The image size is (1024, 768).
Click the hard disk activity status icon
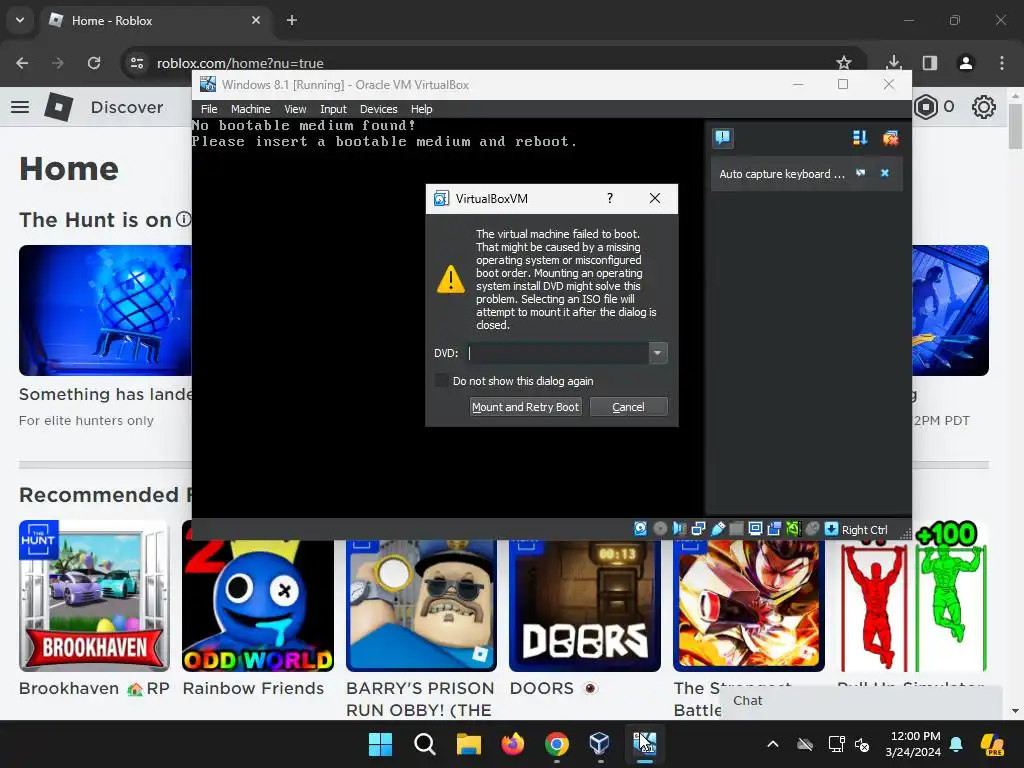(x=641, y=529)
